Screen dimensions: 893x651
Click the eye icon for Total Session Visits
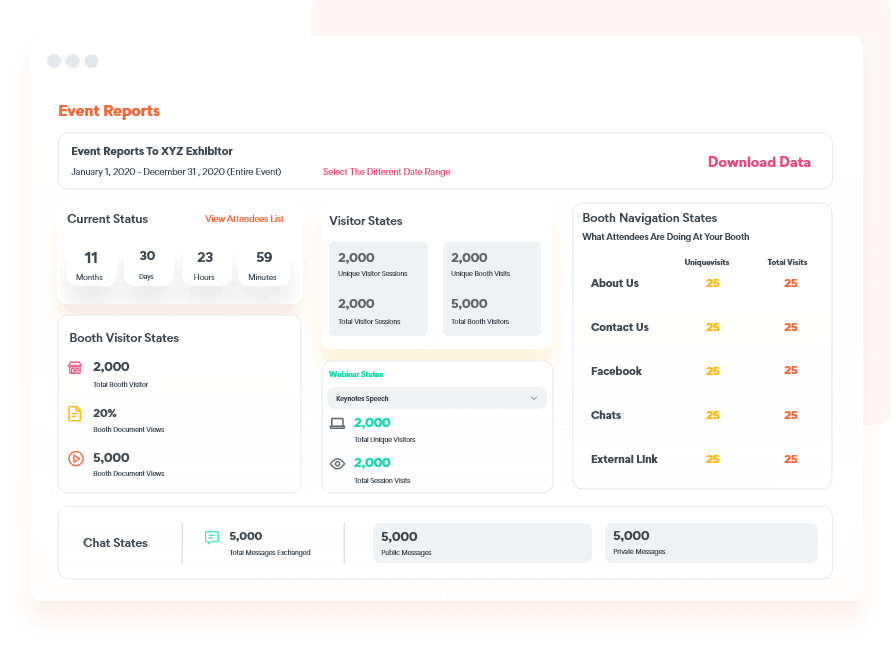(338, 464)
